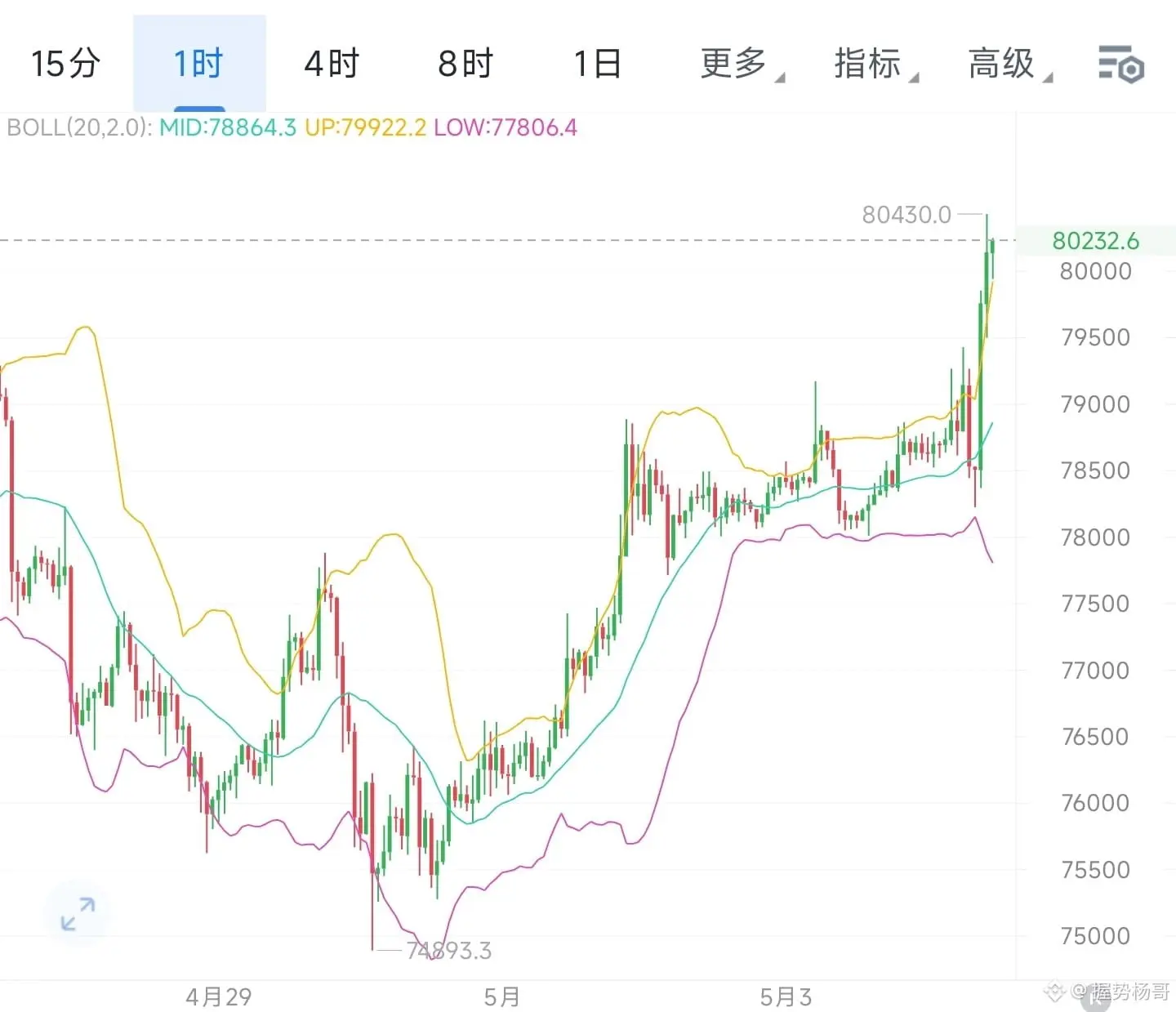This screenshot has height=1012, width=1176.
Task: Click the 76500 price axis label
Action: pos(1095,737)
